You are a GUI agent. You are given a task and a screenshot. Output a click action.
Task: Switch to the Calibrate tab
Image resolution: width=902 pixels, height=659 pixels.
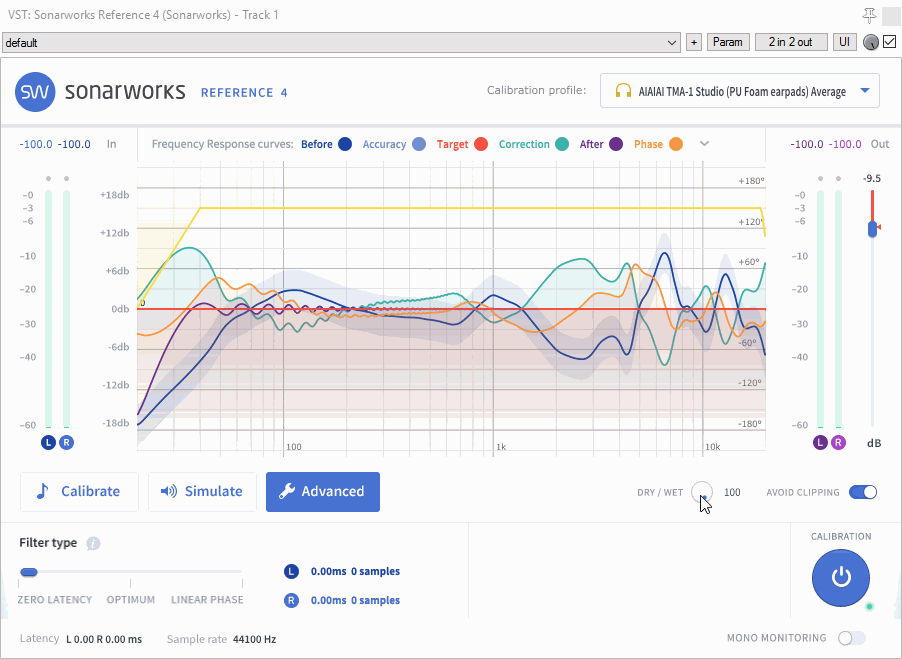(79, 492)
